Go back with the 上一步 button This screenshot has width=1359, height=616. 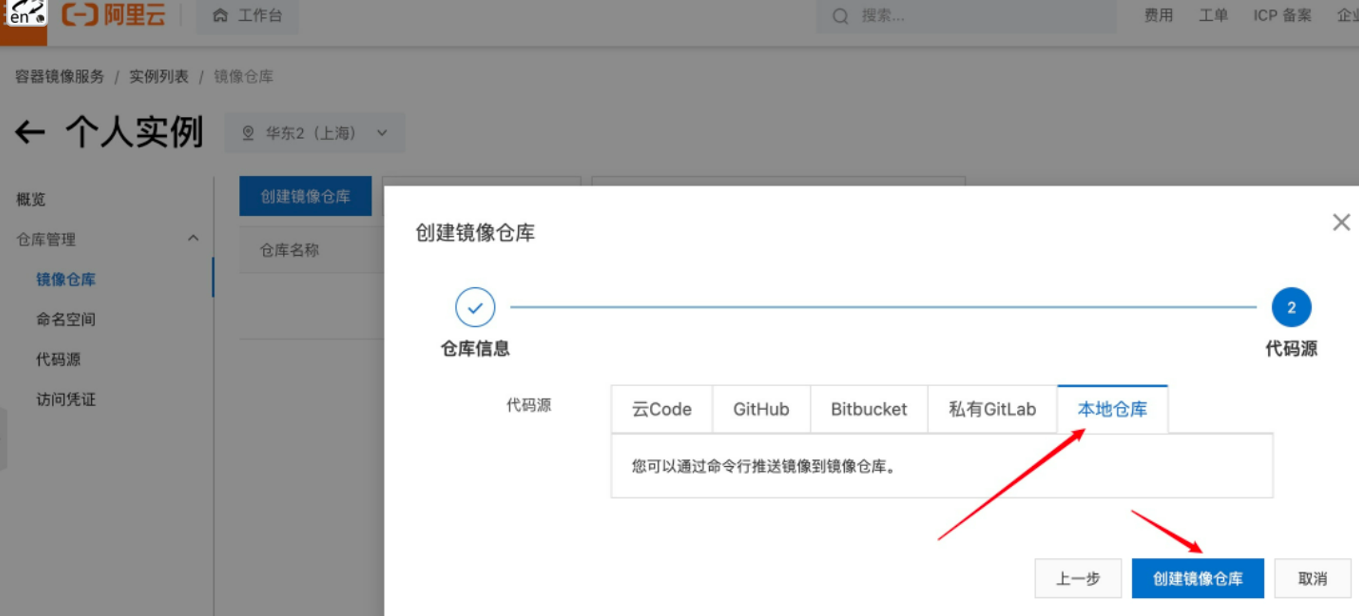[1078, 578]
